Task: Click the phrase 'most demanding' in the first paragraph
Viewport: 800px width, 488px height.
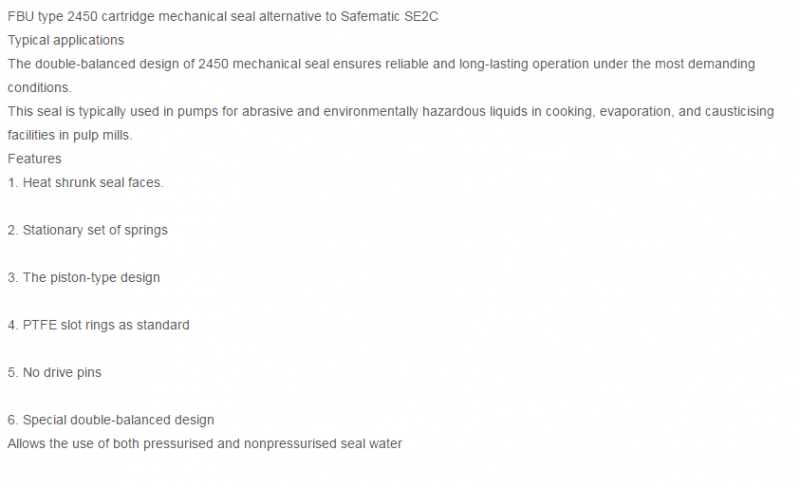Action: (x=705, y=64)
